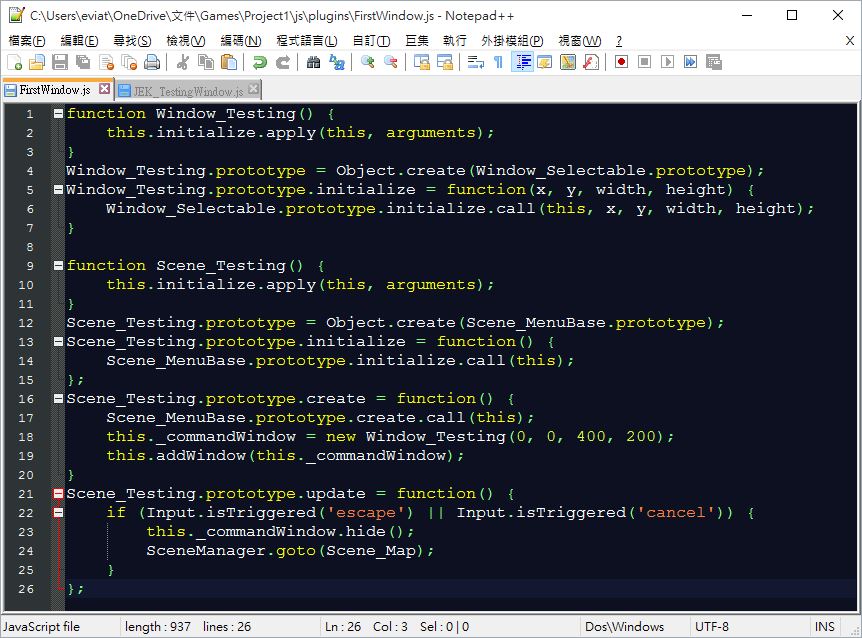Image resolution: width=862 pixels, height=638 pixels.
Task: Collapse the update function on line 21
Action: pyautogui.click(x=58, y=493)
